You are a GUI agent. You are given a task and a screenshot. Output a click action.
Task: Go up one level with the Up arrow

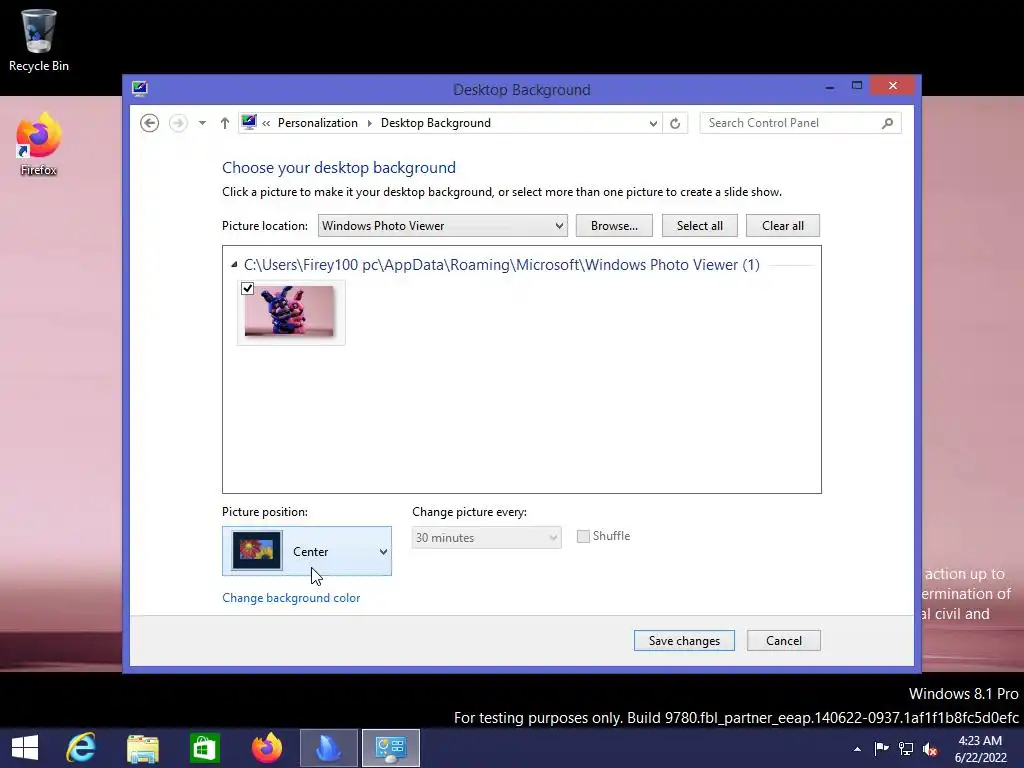coord(225,123)
